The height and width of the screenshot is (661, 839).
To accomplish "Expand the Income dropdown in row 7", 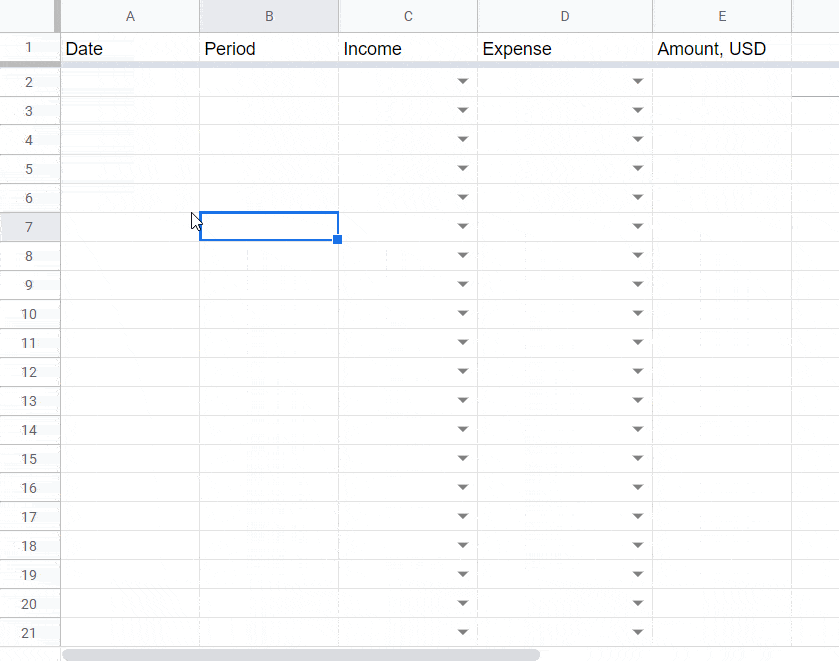I will coord(462,226).
